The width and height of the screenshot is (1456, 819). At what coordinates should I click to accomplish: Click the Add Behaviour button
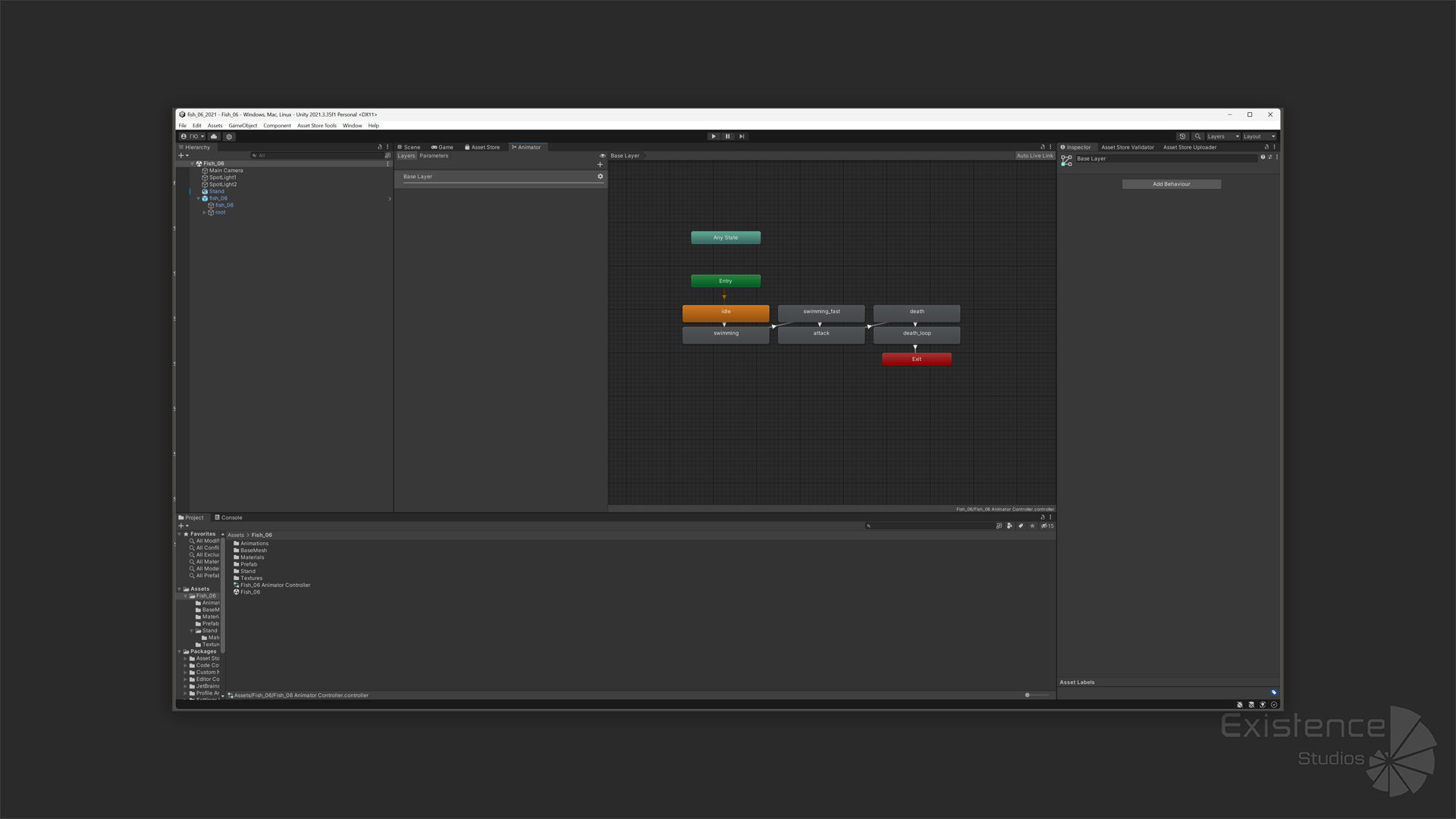[x=1171, y=184]
